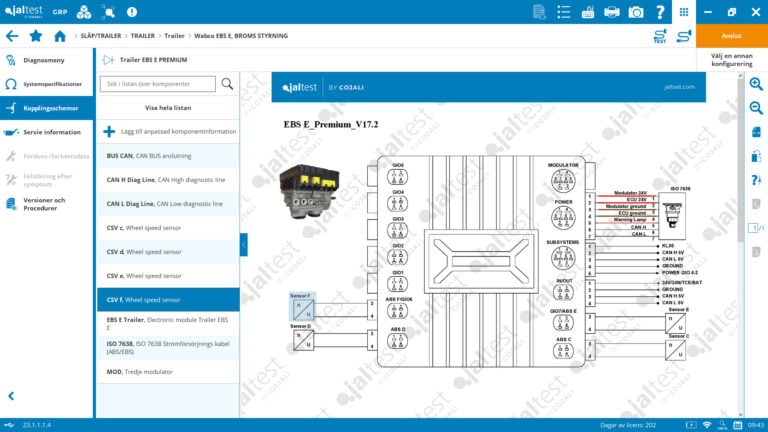The width and height of the screenshot is (768, 432).
Task: Open Servie information in the sidebar
Action: pyautogui.click(x=46, y=132)
